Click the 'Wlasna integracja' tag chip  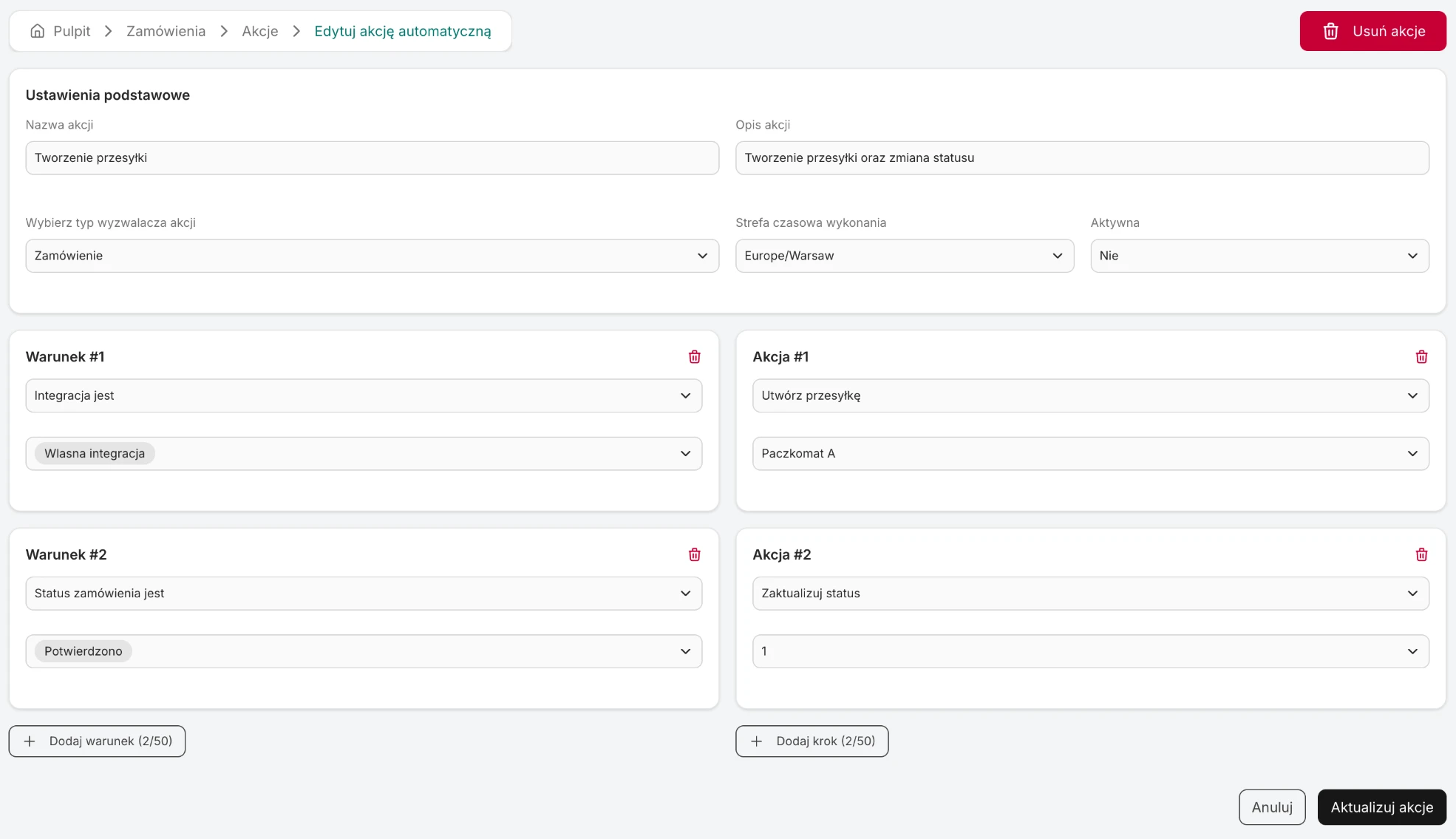95,454
